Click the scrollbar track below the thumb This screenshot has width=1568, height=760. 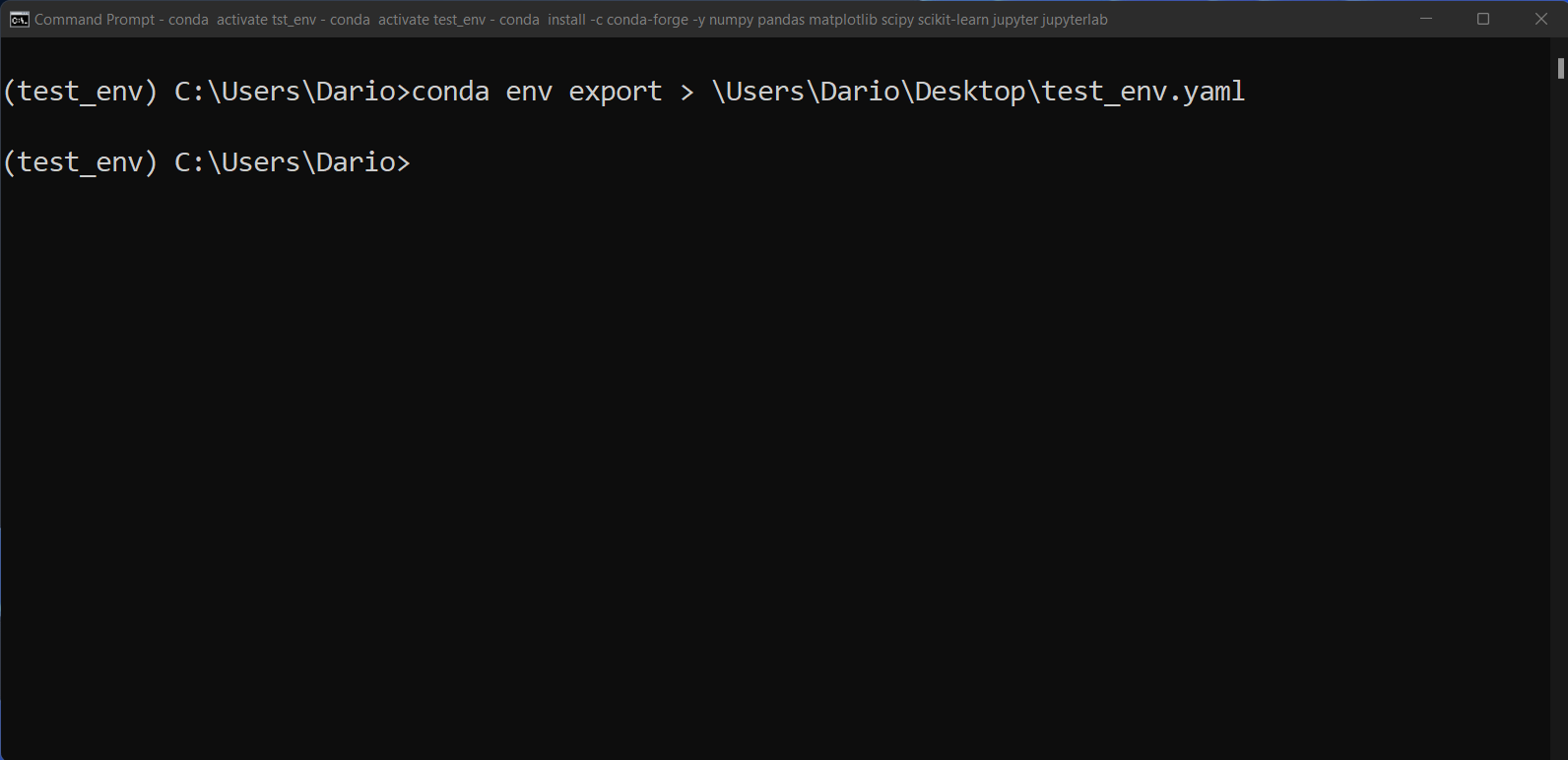tap(1559, 394)
